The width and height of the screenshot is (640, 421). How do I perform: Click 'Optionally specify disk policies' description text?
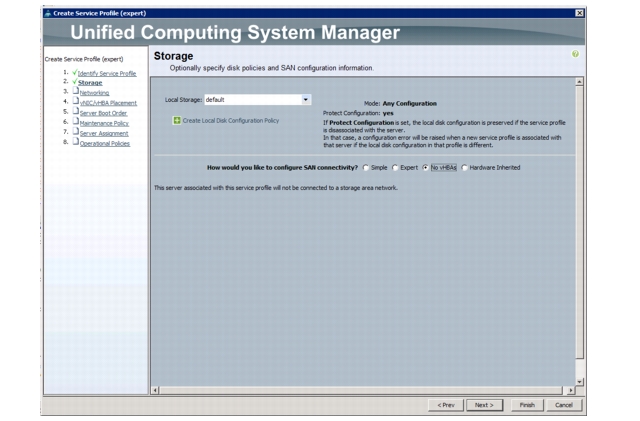tap(271, 68)
